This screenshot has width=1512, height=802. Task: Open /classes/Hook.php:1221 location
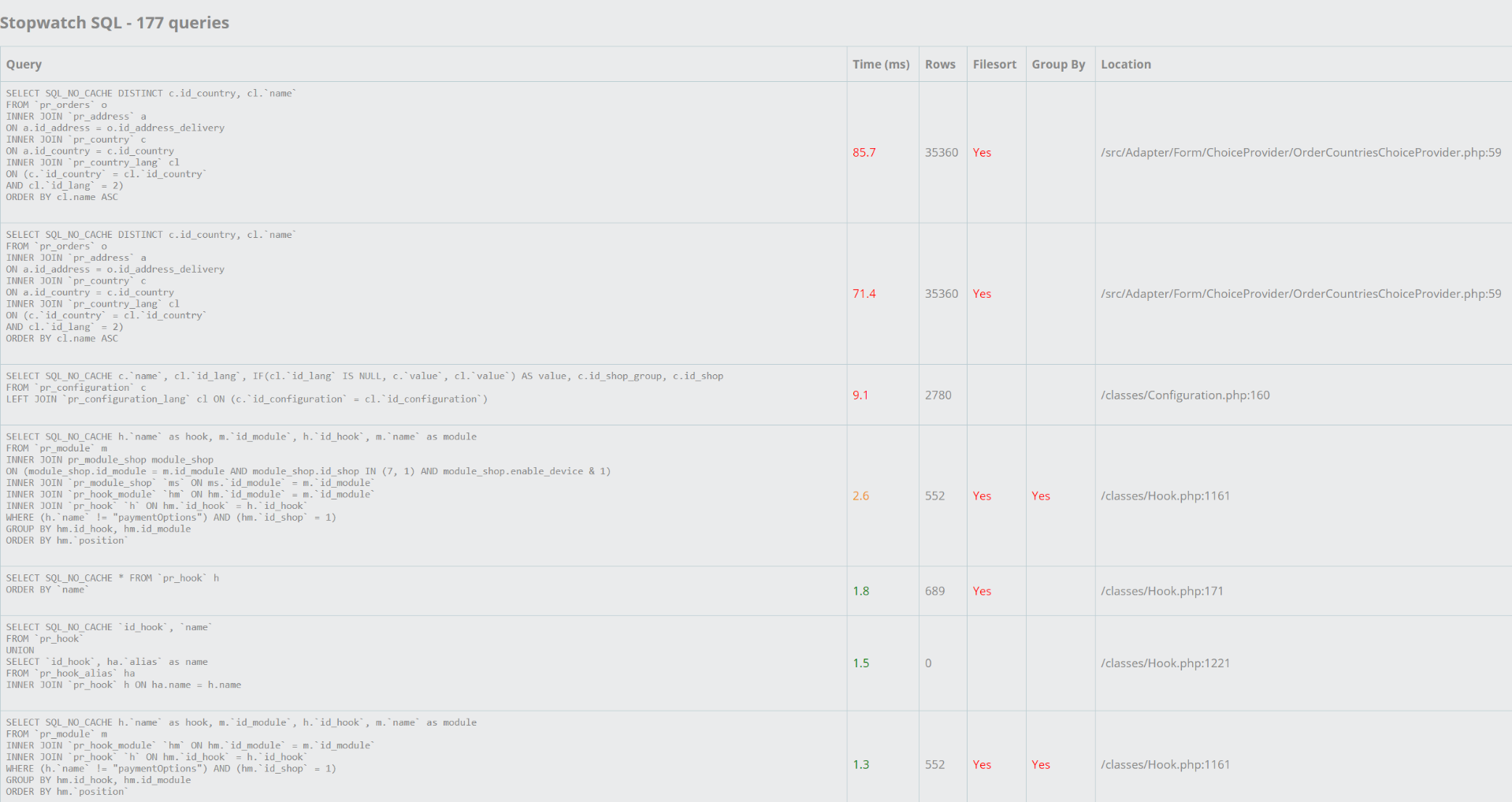pos(1165,663)
